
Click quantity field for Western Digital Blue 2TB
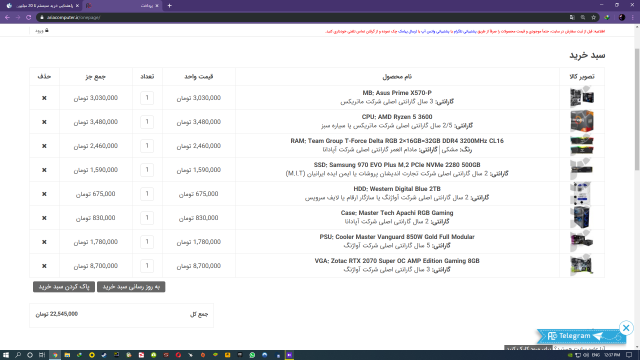(x=147, y=194)
